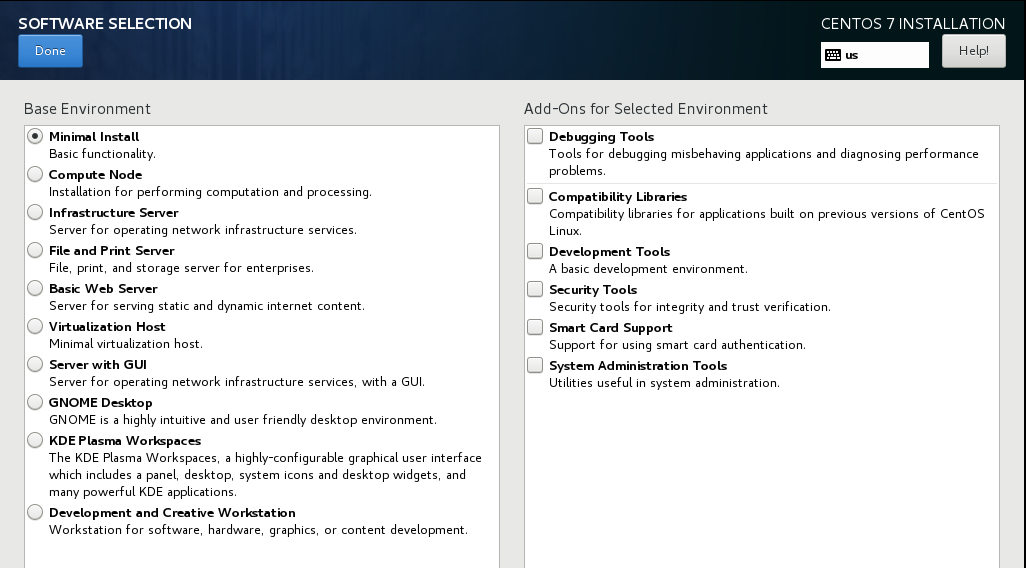Click 'File, print, and storage server' description
This screenshot has height=568, width=1026.
(x=181, y=268)
